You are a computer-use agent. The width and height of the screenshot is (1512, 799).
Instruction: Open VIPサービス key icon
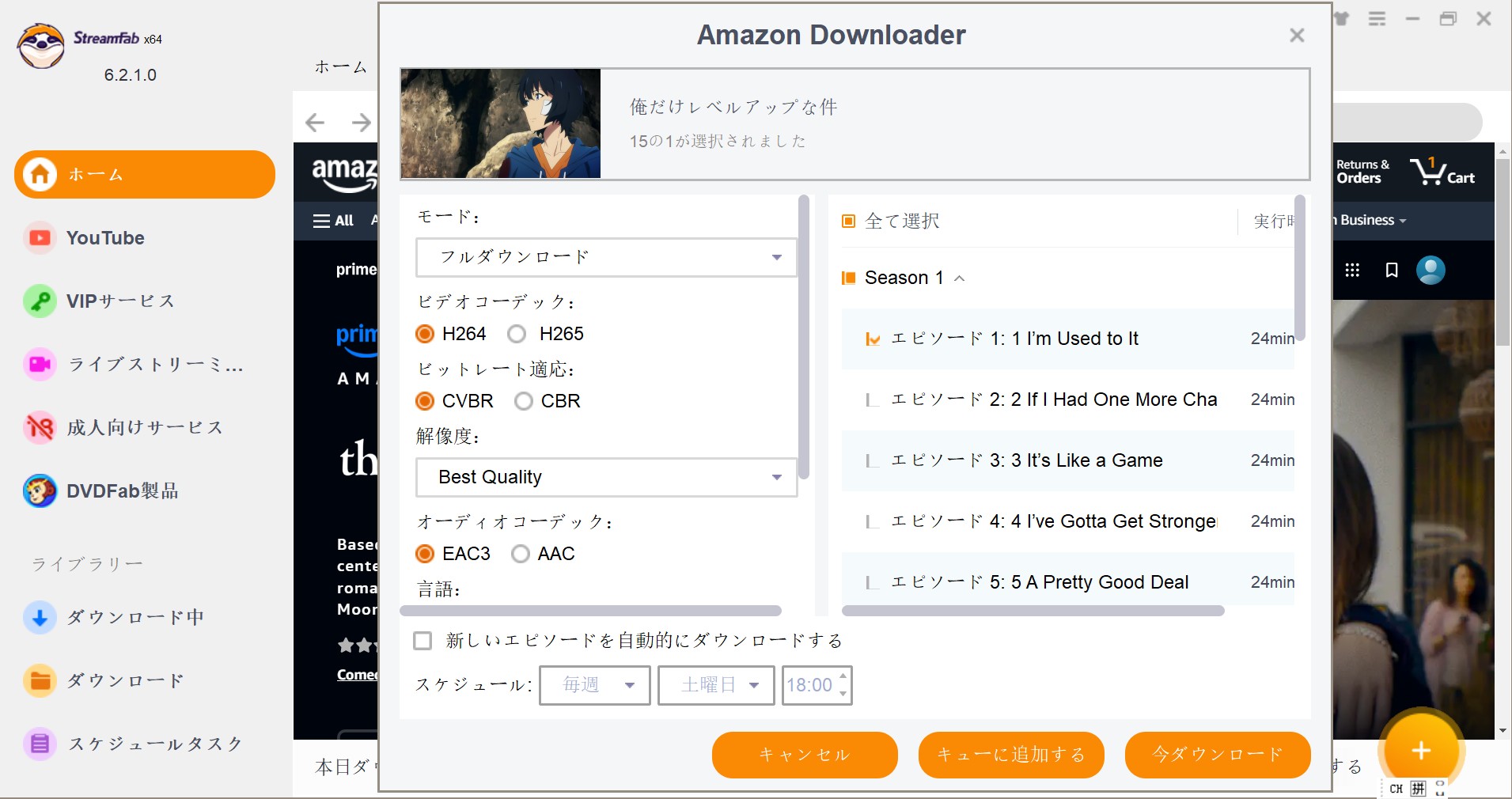pyautogui.click(x=40, y=301)
